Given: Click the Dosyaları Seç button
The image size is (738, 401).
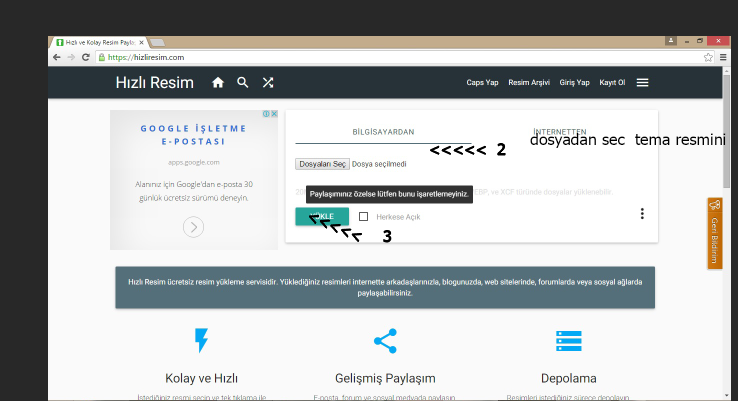Looking at the screenshot, I should click(x=322, y=163).
